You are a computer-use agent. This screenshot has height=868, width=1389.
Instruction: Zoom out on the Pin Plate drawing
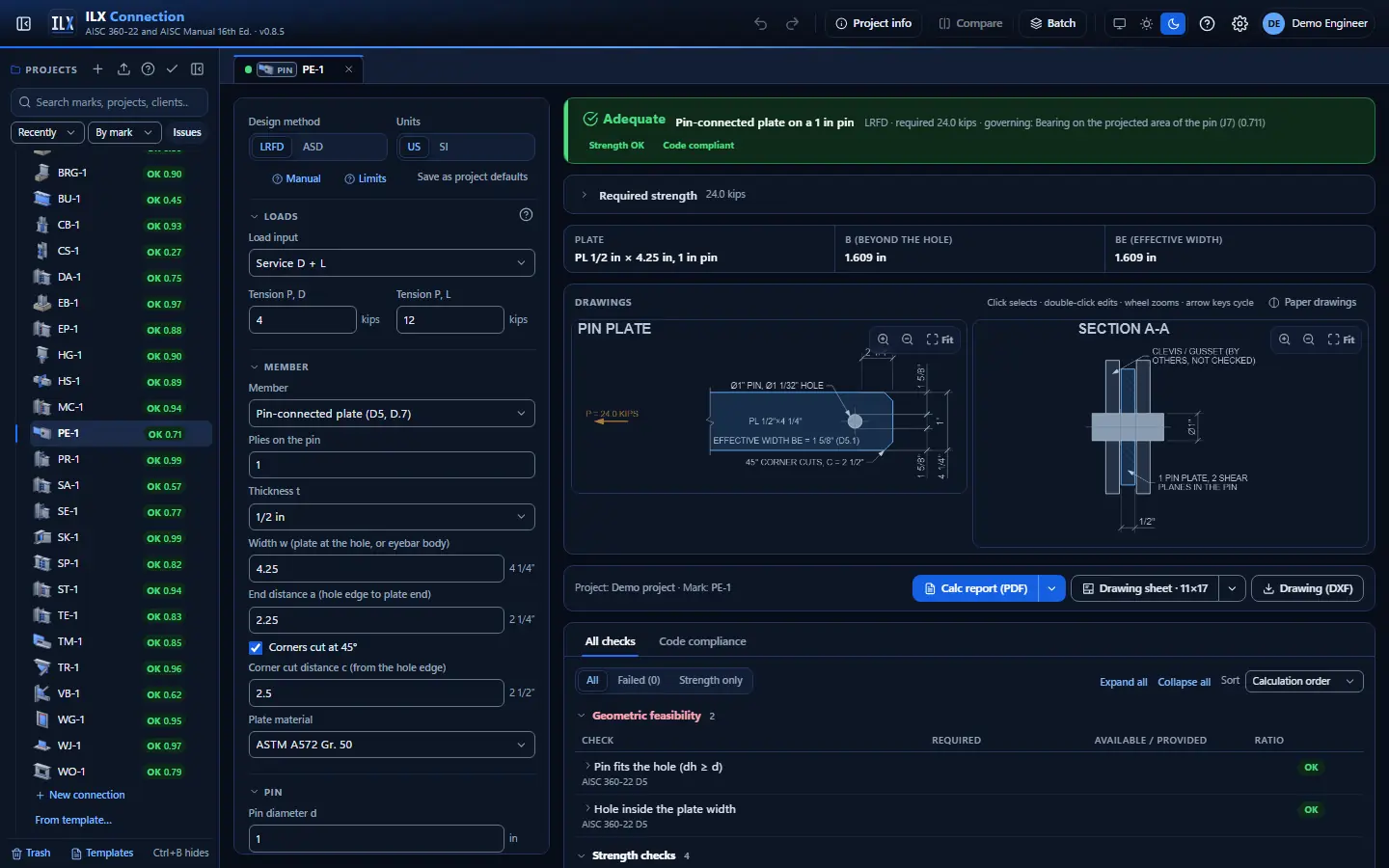[908, 339]
